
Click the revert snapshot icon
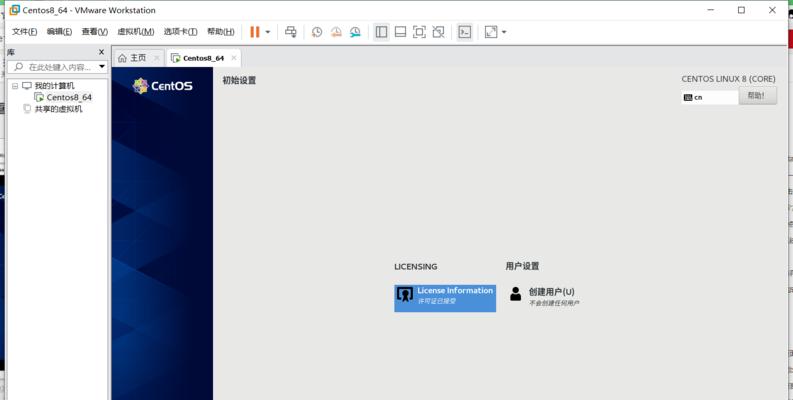[x=336, y=32]
